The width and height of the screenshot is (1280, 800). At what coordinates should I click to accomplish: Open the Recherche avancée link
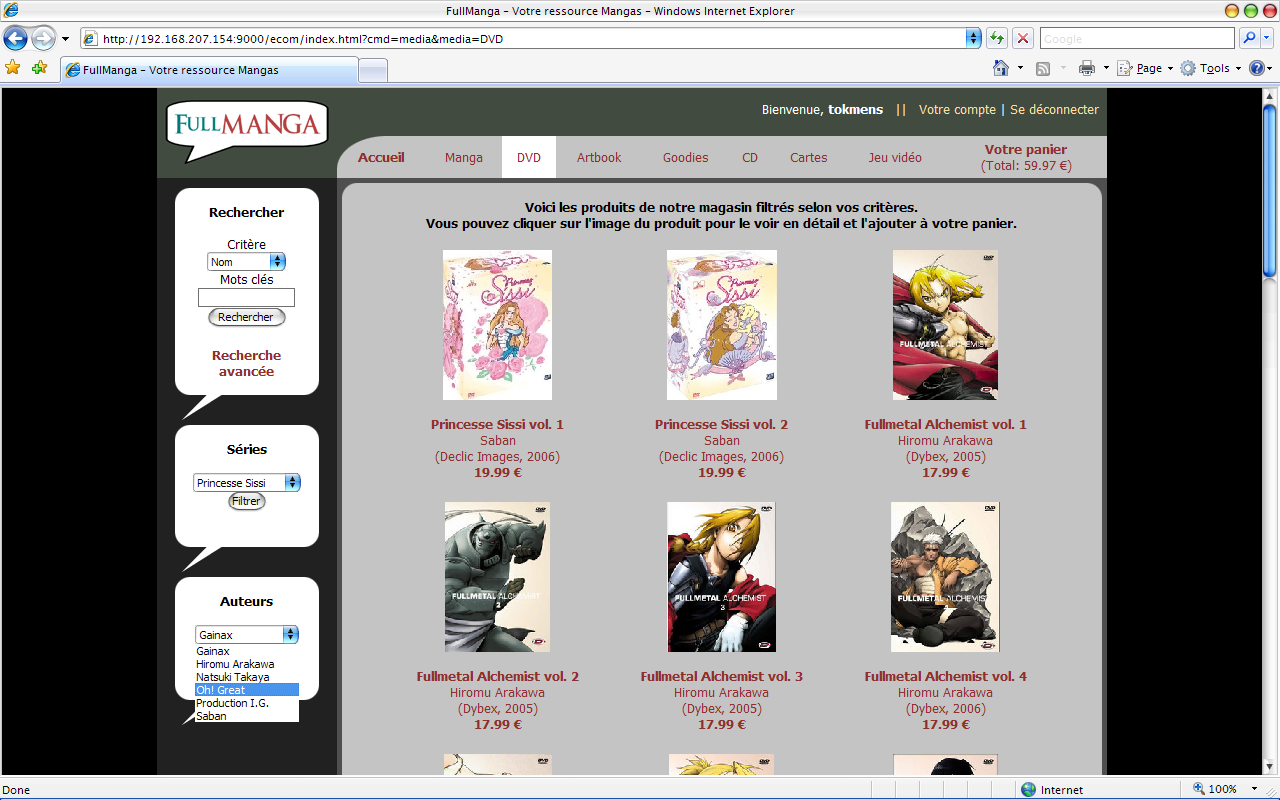pyautogui.click(x=246, y=363)
